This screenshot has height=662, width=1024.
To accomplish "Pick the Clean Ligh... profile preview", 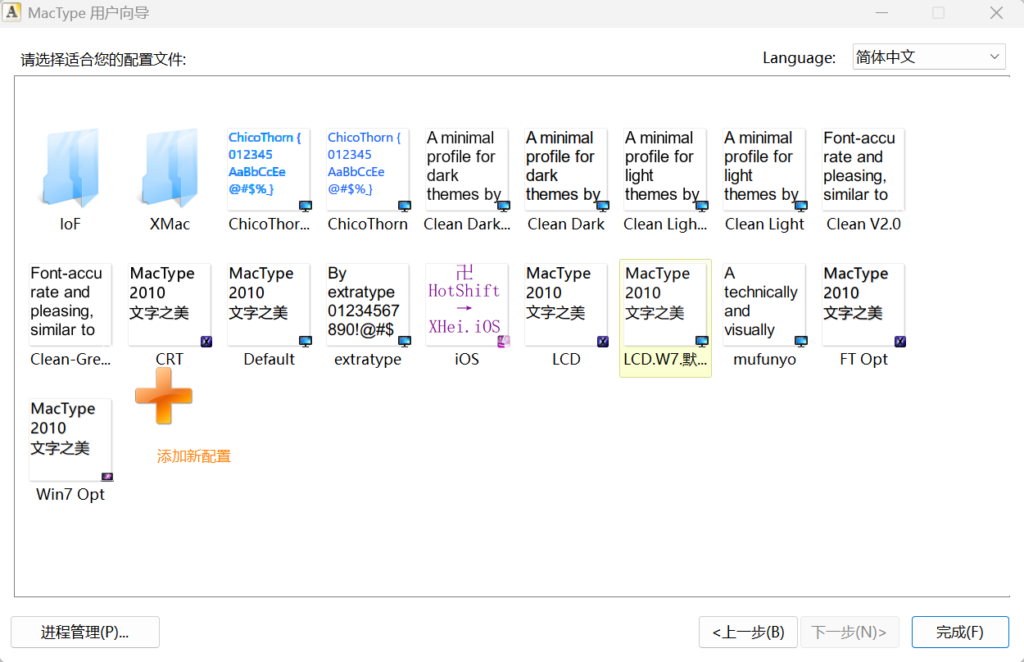I will pyautogui.click(x=665, y=170).
